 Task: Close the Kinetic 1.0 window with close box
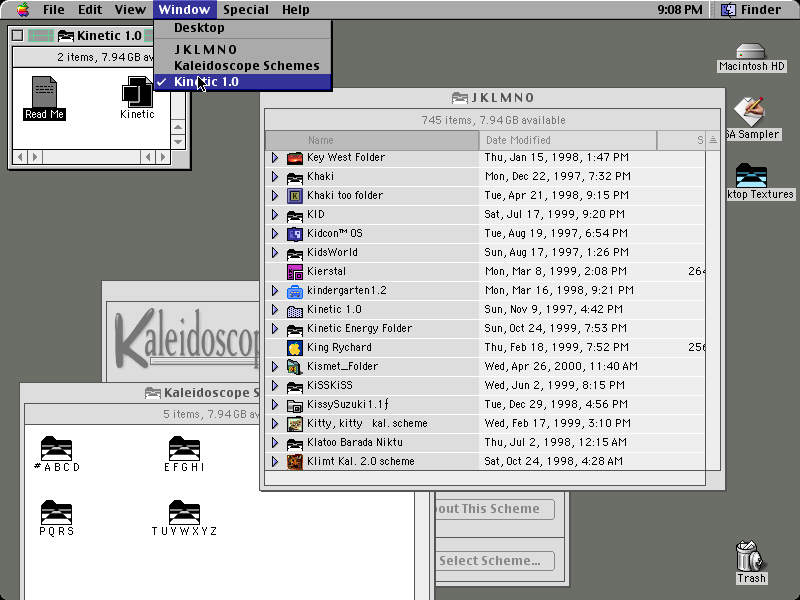click(17, 36)
